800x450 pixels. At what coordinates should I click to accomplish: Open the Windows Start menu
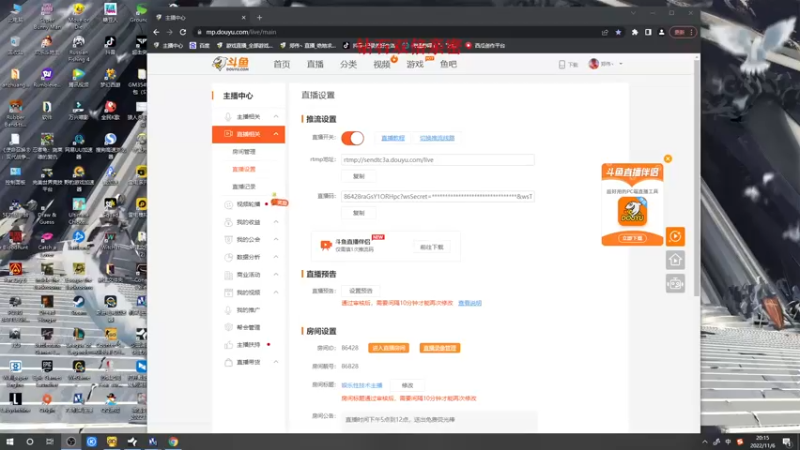10,442
